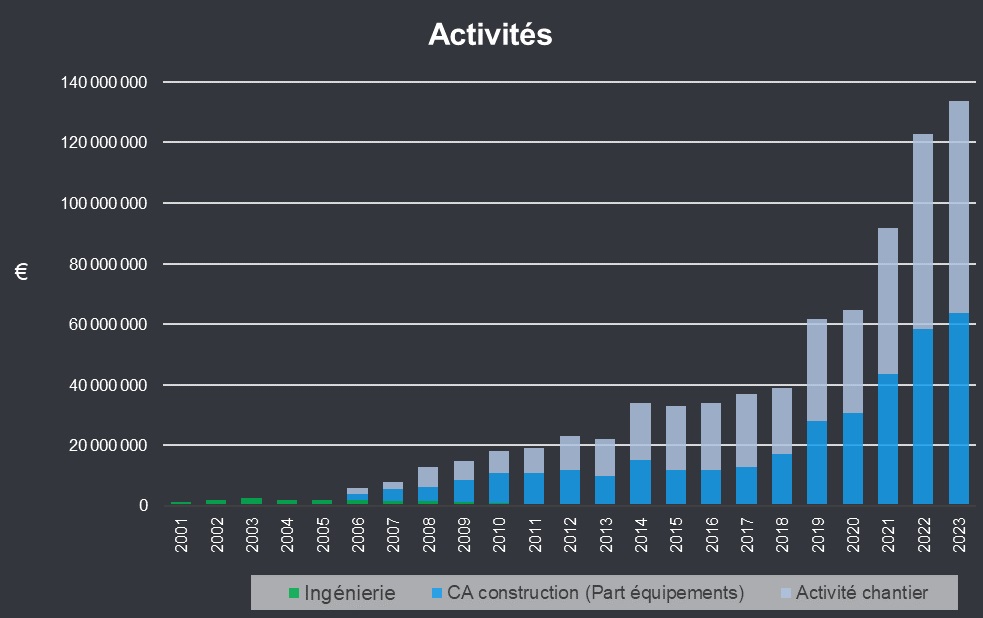This screenshot has height=618, width=983.
Task: Click the 100 000 000 axis label
Action: click(104, 203)
